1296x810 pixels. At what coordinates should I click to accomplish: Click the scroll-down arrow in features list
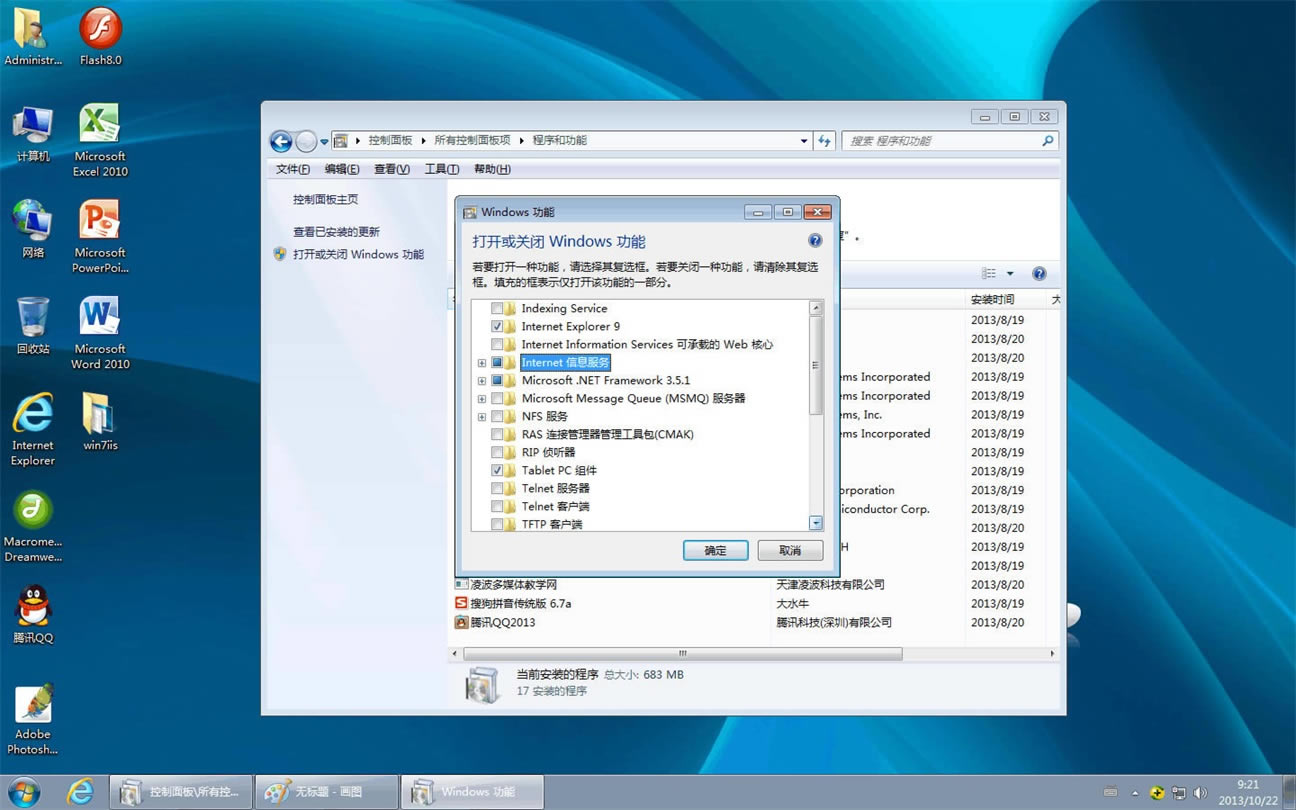816,523
